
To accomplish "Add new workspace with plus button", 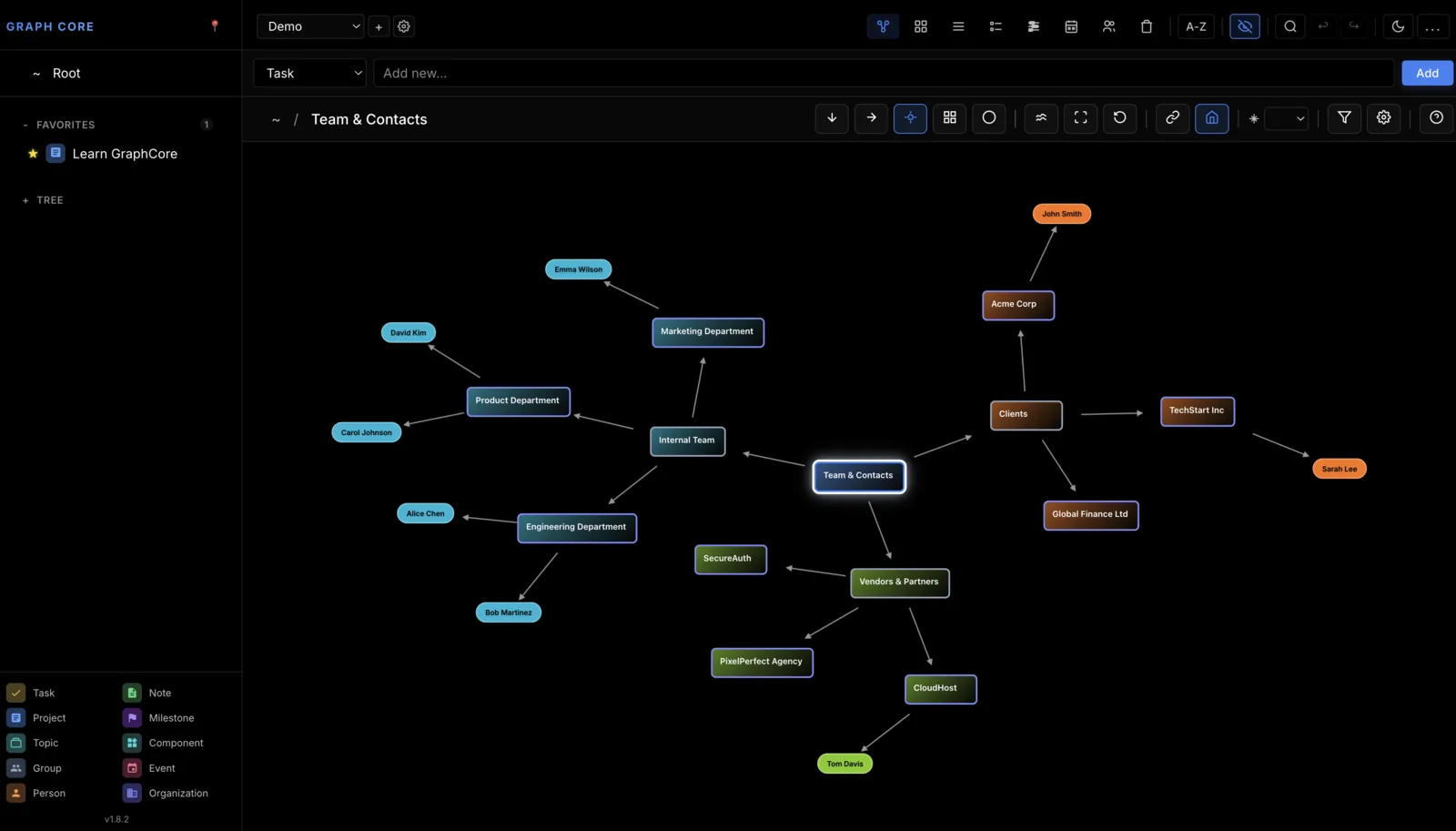I will (x=379, y=26).
